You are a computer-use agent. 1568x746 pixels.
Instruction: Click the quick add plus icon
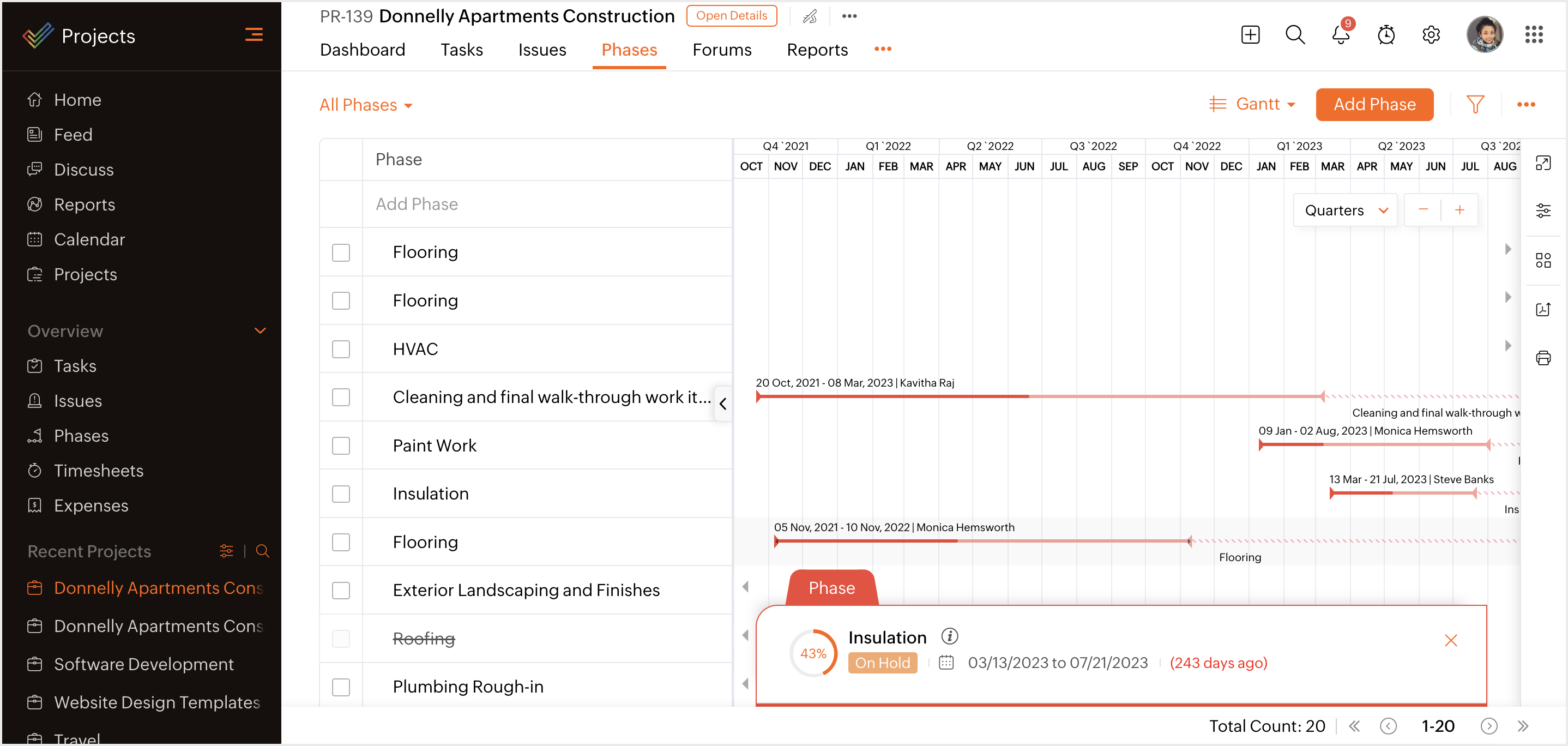1250,35
